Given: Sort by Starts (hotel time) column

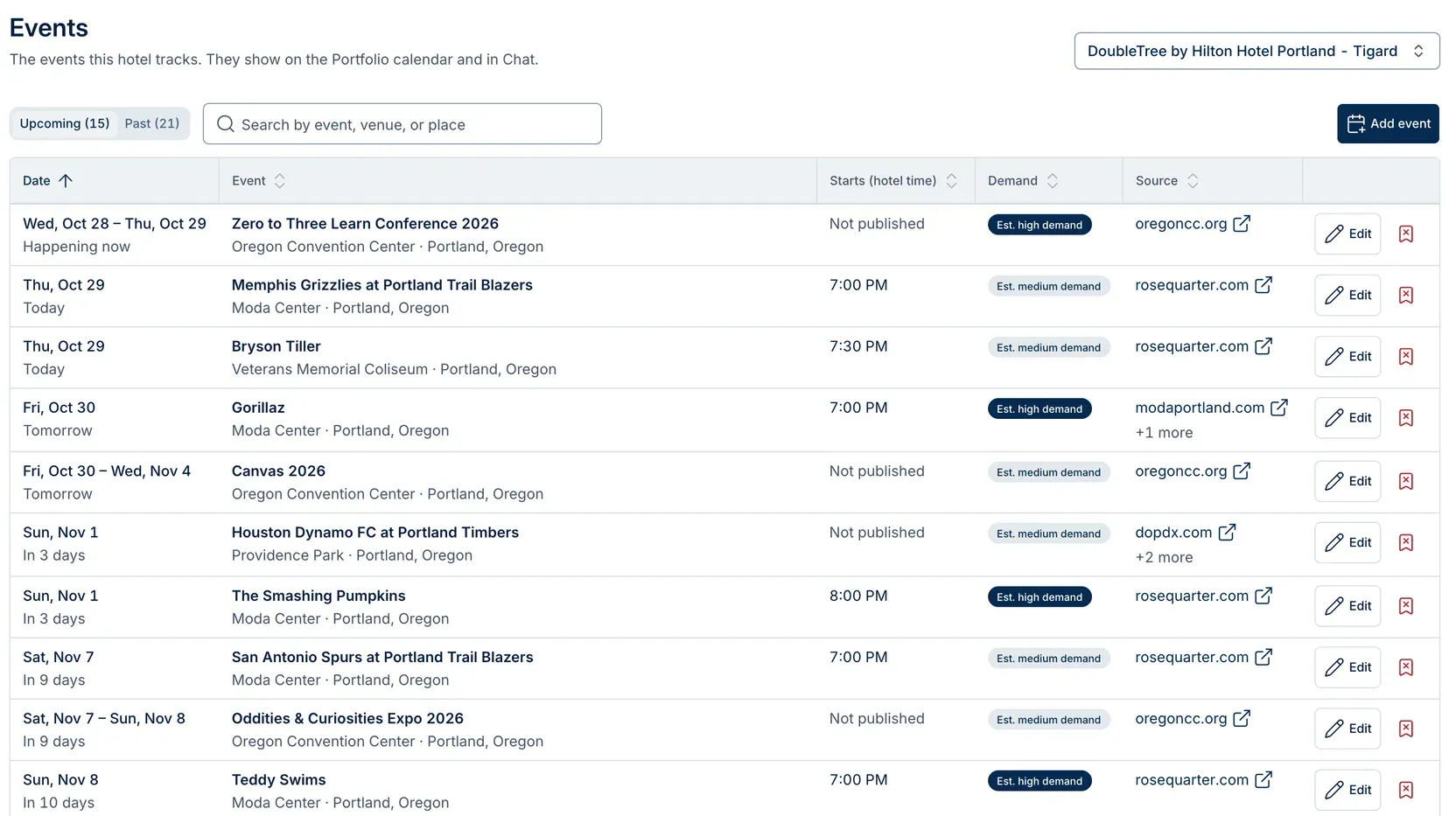Looking at the screenshot, I should point(893,181).
